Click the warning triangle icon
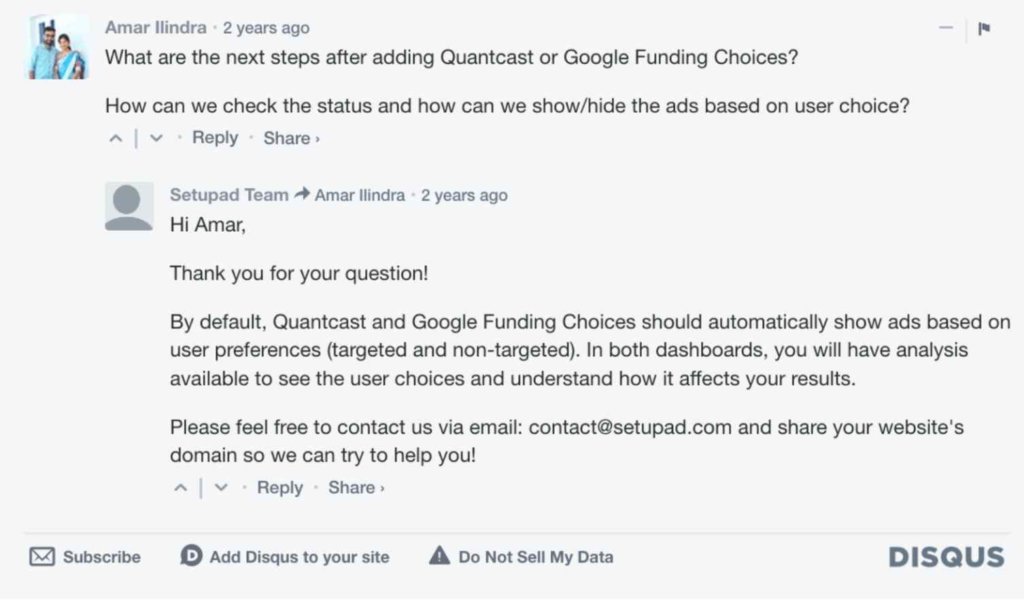Viewport: 1024px width, 601px height. pos(439,557)
